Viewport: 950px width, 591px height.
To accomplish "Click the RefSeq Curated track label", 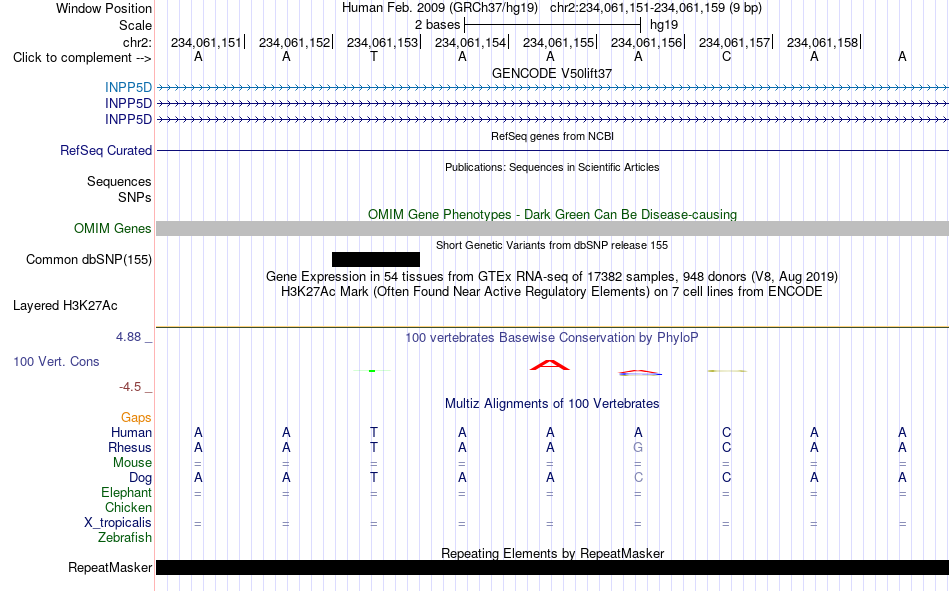I will tap(105, 150).
